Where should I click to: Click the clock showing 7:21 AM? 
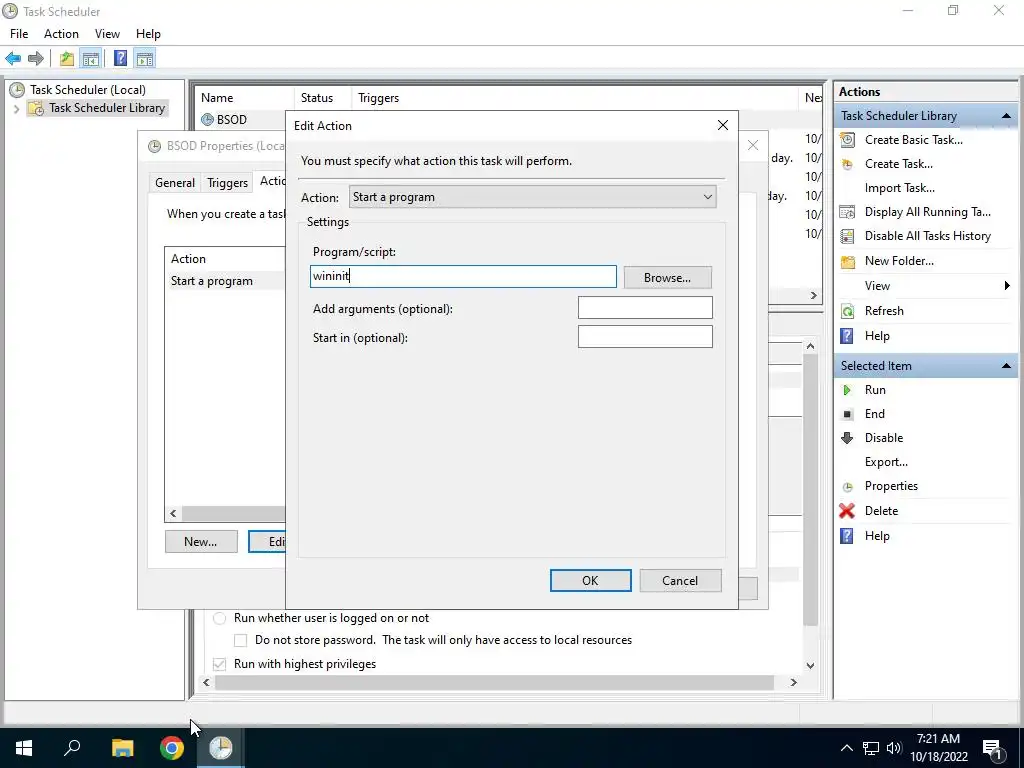pos(938,739)
